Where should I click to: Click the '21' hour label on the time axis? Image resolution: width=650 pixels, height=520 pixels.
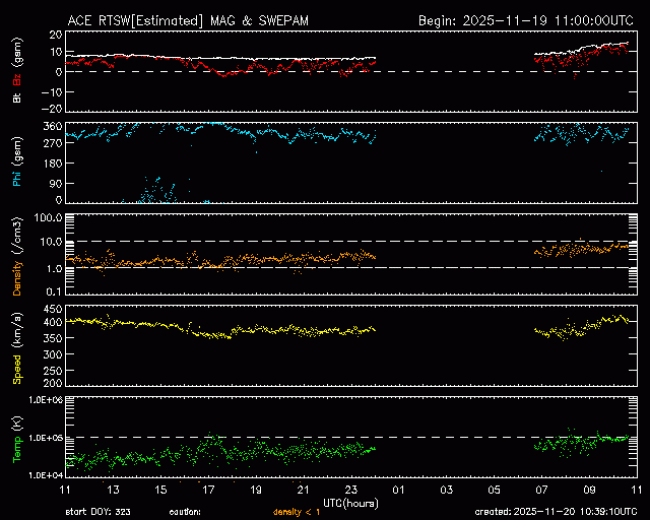tap(303, 490)
